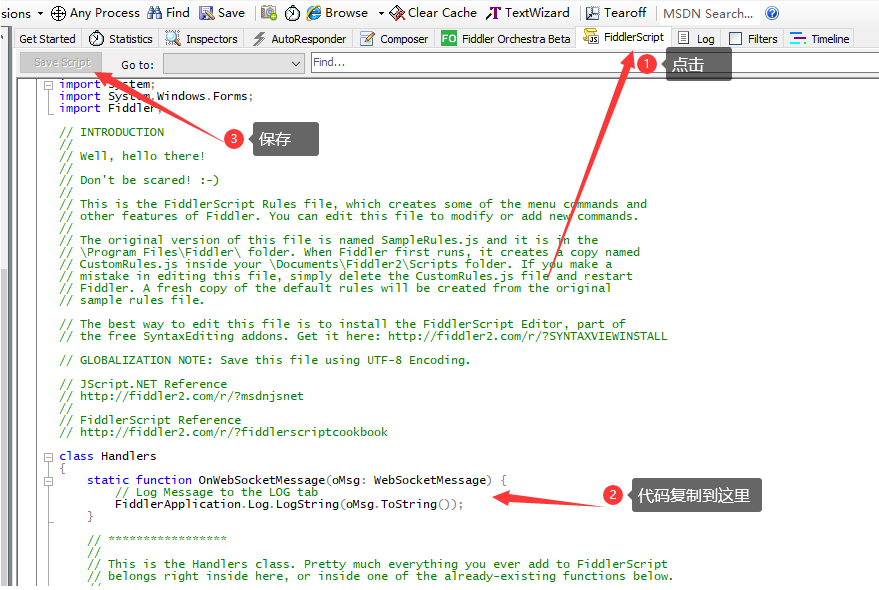
Task: Click the 'GLOBALIZATION NOTE' comment line
Action: tap(265, 361)
